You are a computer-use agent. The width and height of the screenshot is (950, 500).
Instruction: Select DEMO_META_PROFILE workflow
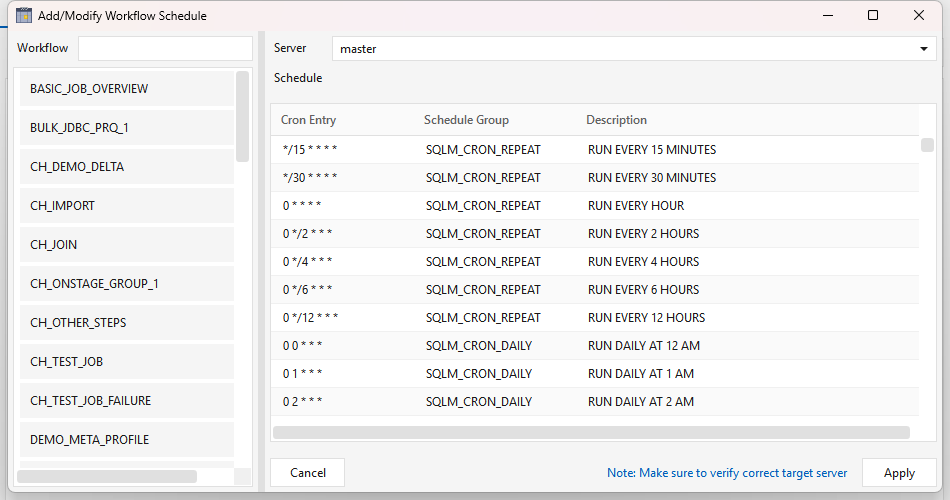point(127,439)
